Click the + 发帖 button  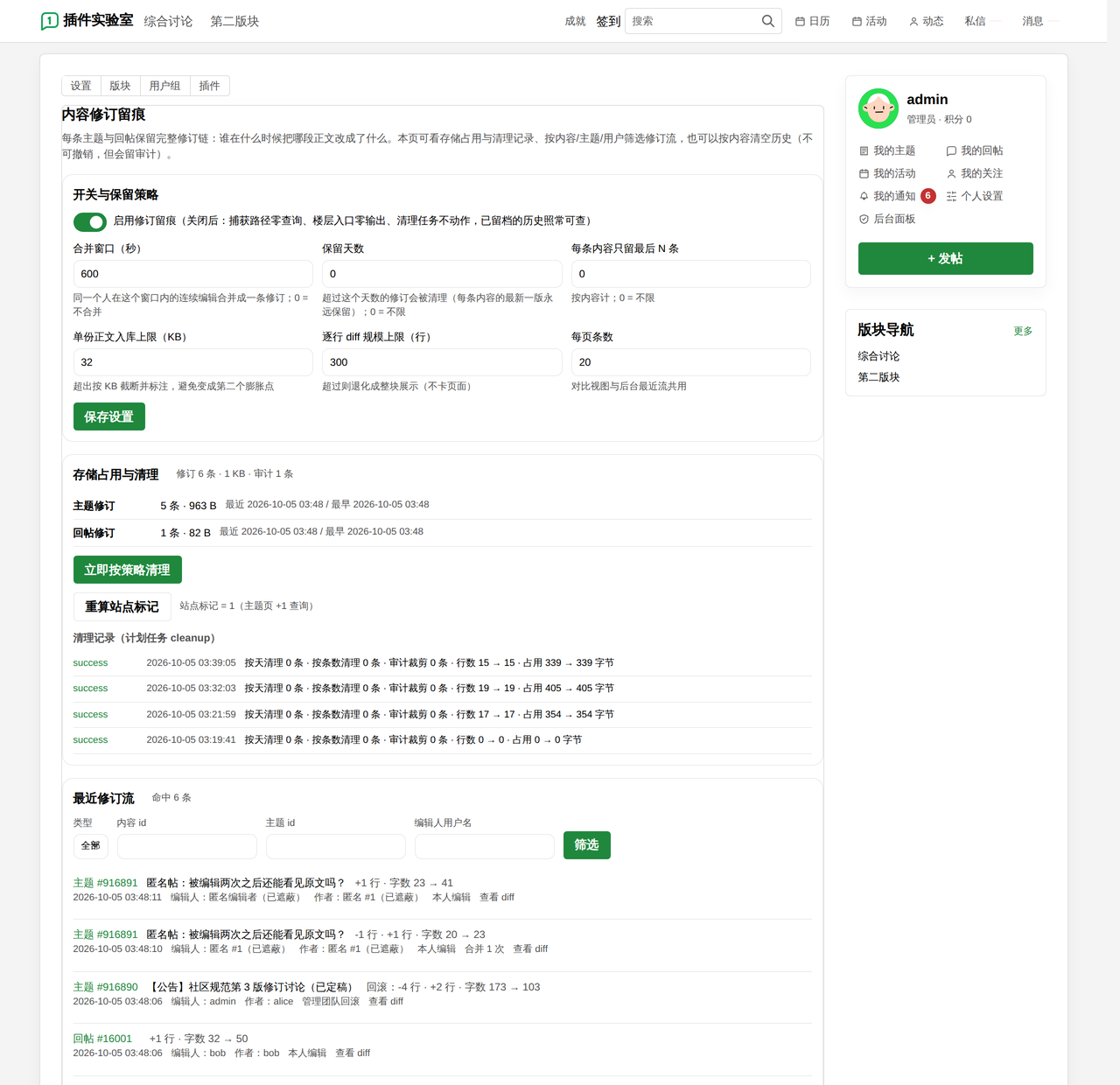(x=946, y=258)
